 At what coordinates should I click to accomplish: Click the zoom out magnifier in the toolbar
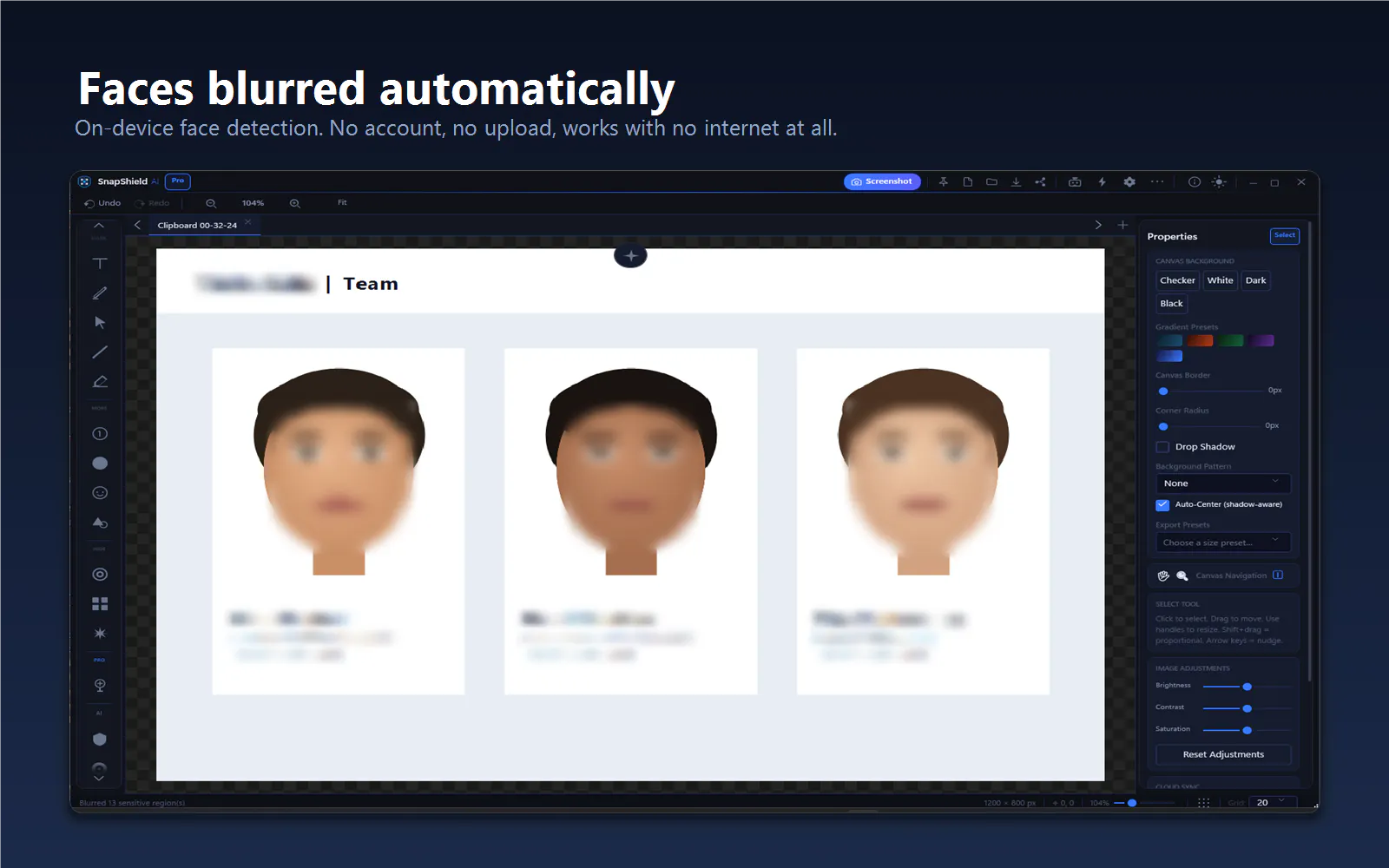coord(211,203)
